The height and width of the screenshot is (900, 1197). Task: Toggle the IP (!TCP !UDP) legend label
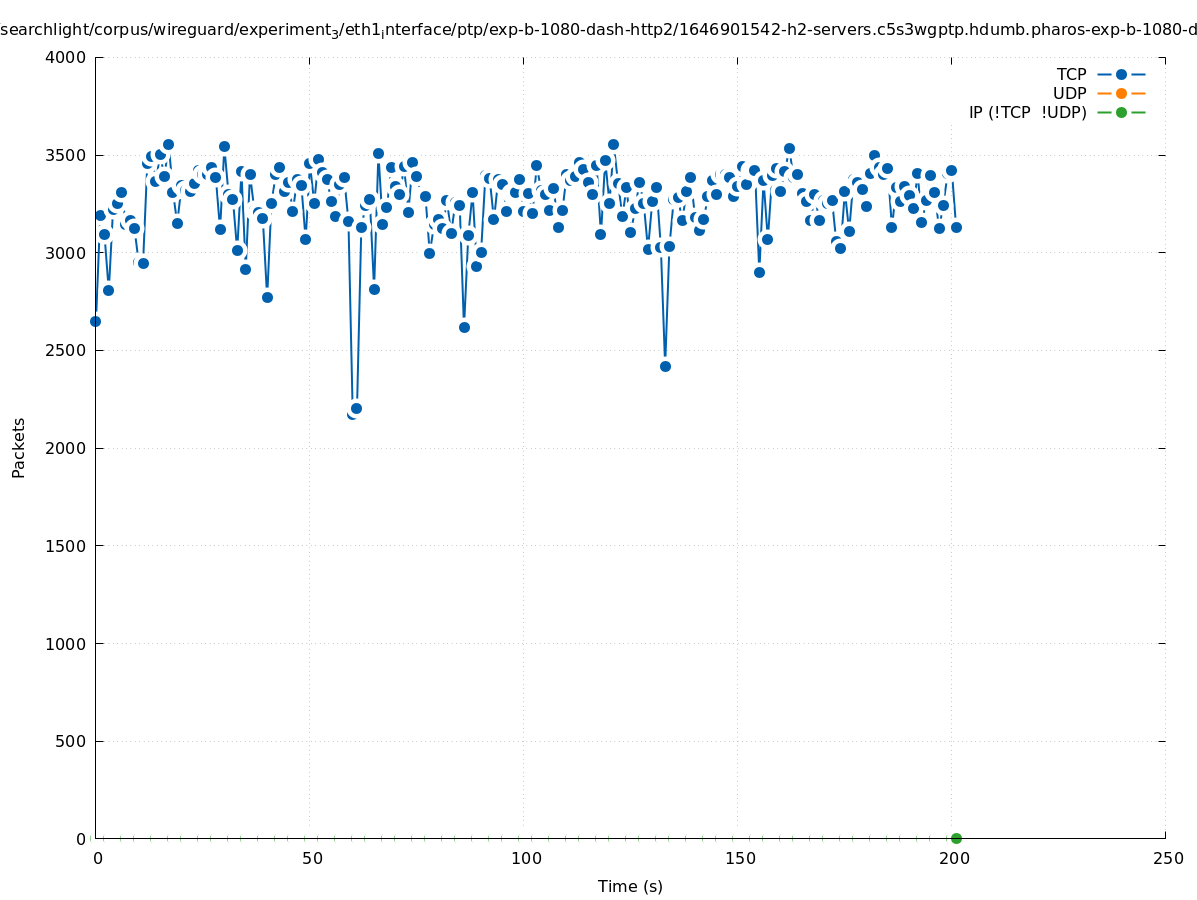click(1027, 112)
